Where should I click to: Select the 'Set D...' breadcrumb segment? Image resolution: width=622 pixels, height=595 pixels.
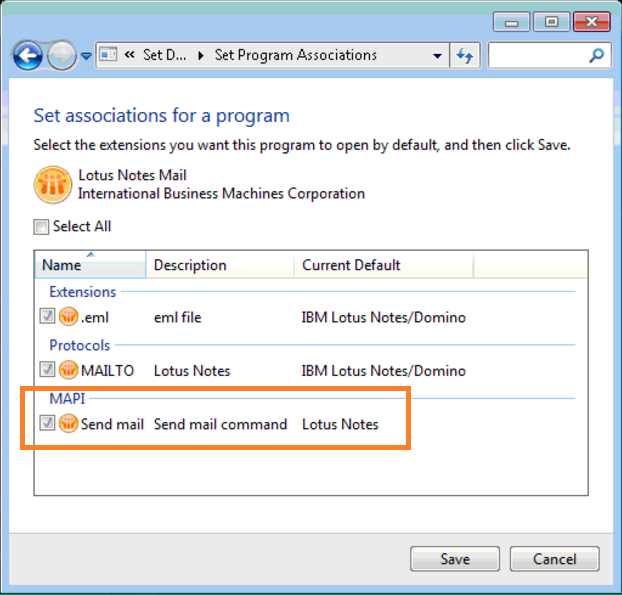pyautogui.click(x=164, y=55)
